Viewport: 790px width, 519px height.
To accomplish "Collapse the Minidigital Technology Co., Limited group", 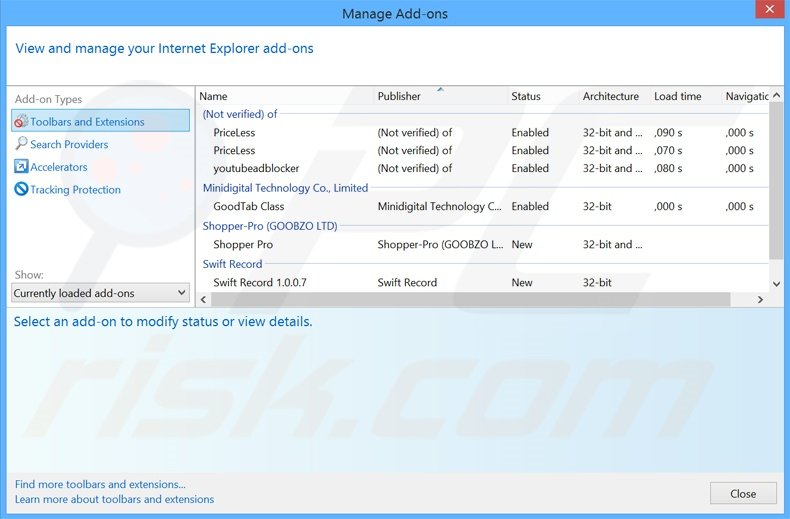I will click(x=285, y=188).
